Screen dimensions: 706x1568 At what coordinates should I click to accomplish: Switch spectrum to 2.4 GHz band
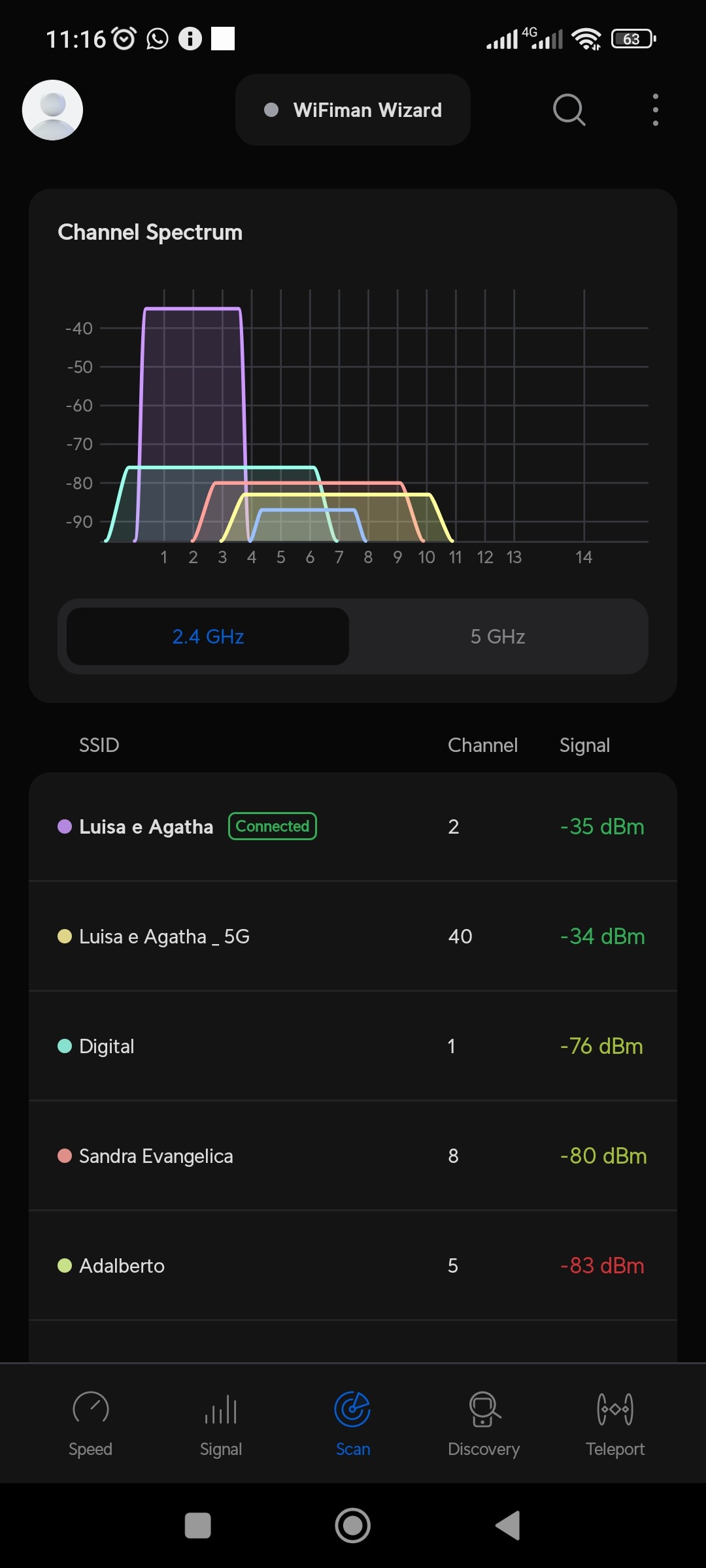[208, 636]
